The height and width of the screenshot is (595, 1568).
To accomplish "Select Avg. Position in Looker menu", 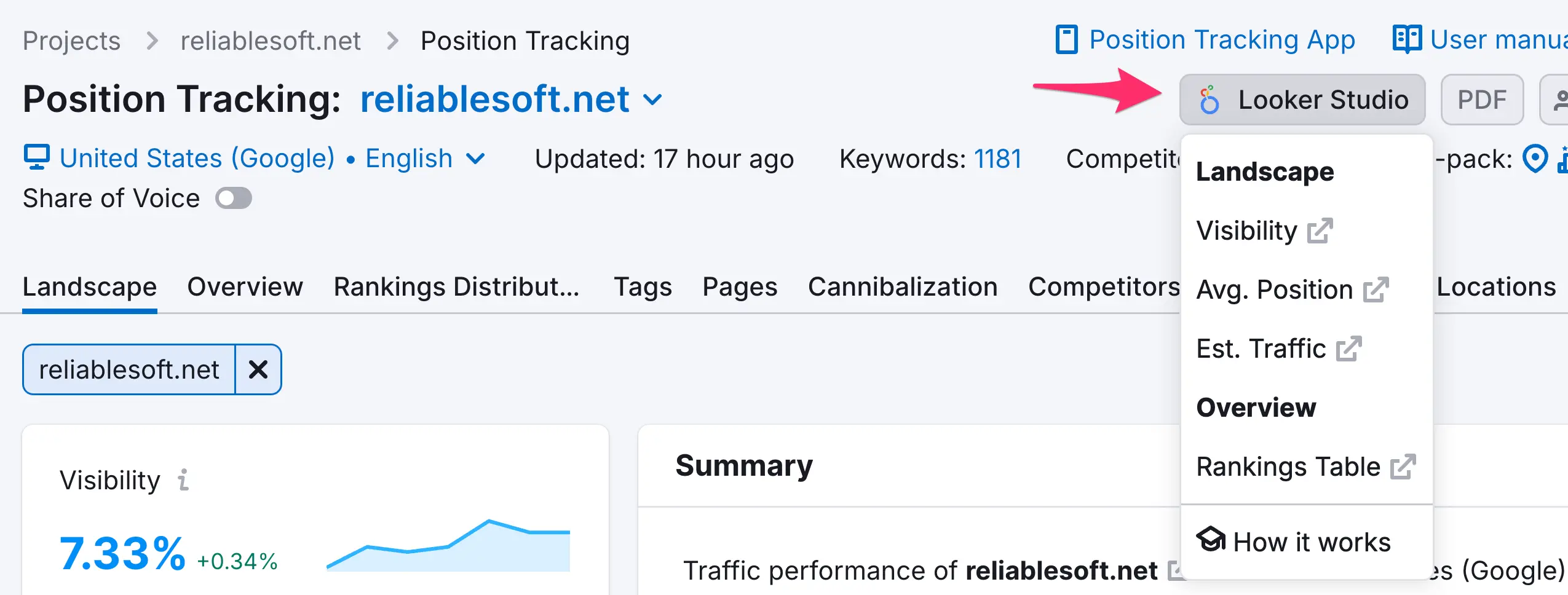I will [1275, 290].
